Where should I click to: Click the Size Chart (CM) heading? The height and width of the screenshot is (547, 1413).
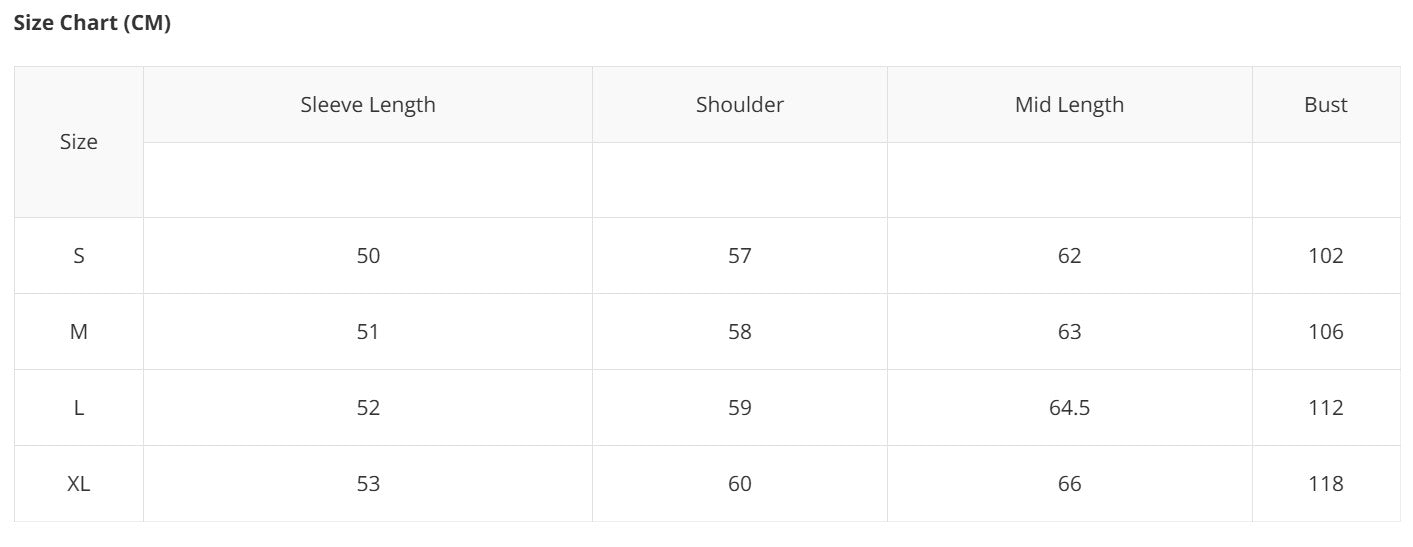(92, 24)
